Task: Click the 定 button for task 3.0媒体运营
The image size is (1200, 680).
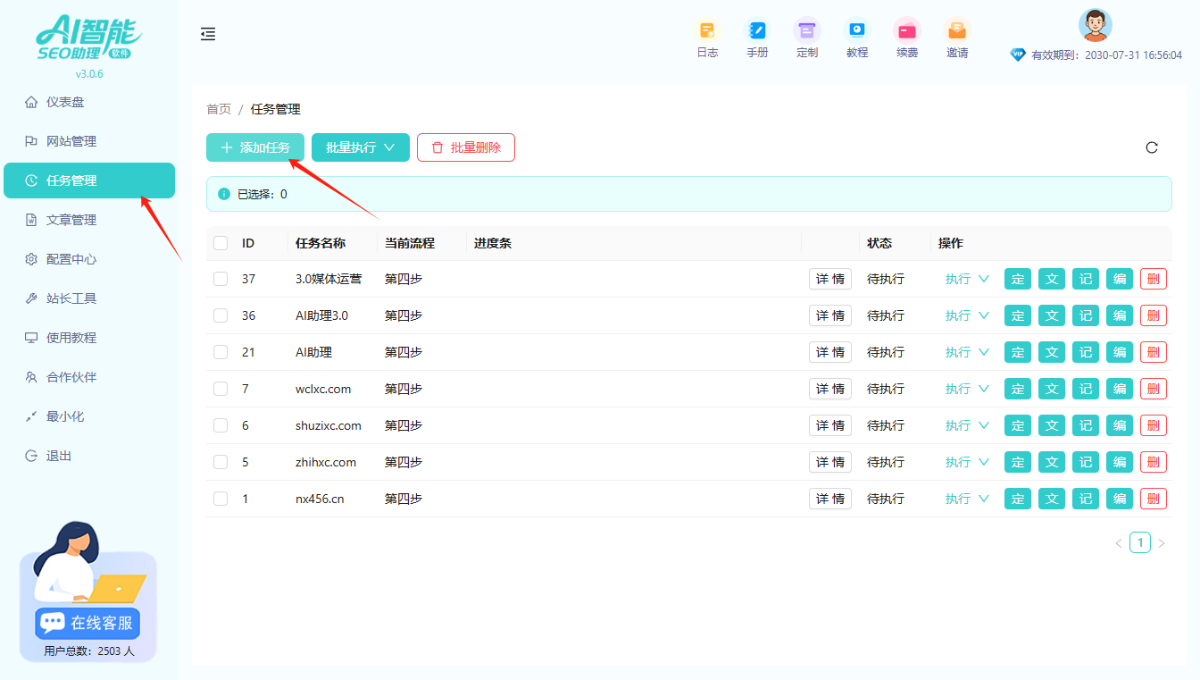Action: coord(1017,279)
